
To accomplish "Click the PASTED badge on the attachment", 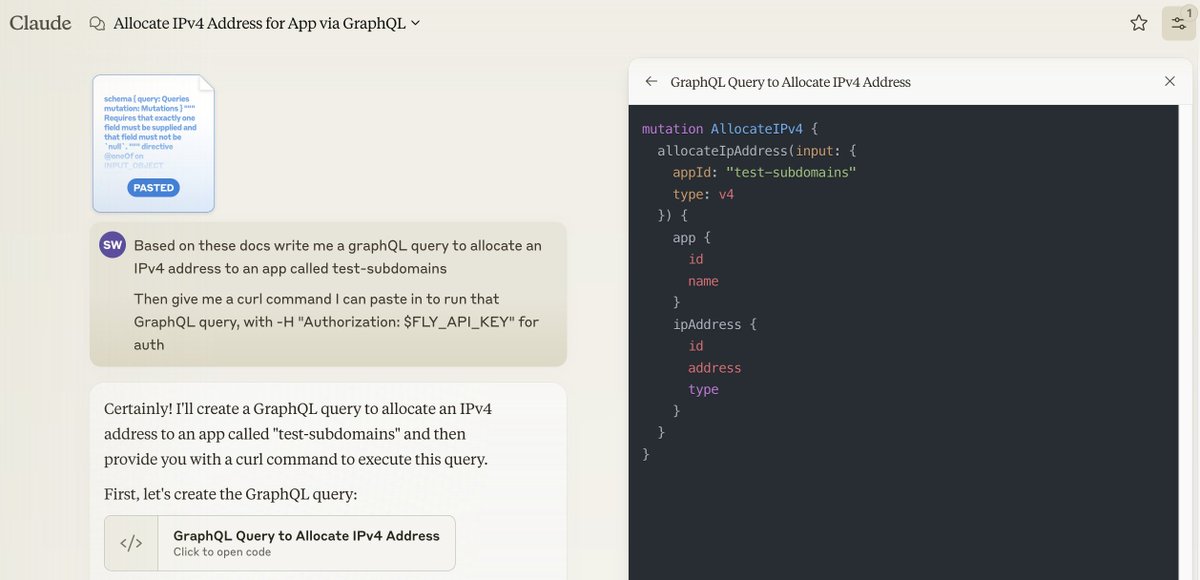I will 154,187.
